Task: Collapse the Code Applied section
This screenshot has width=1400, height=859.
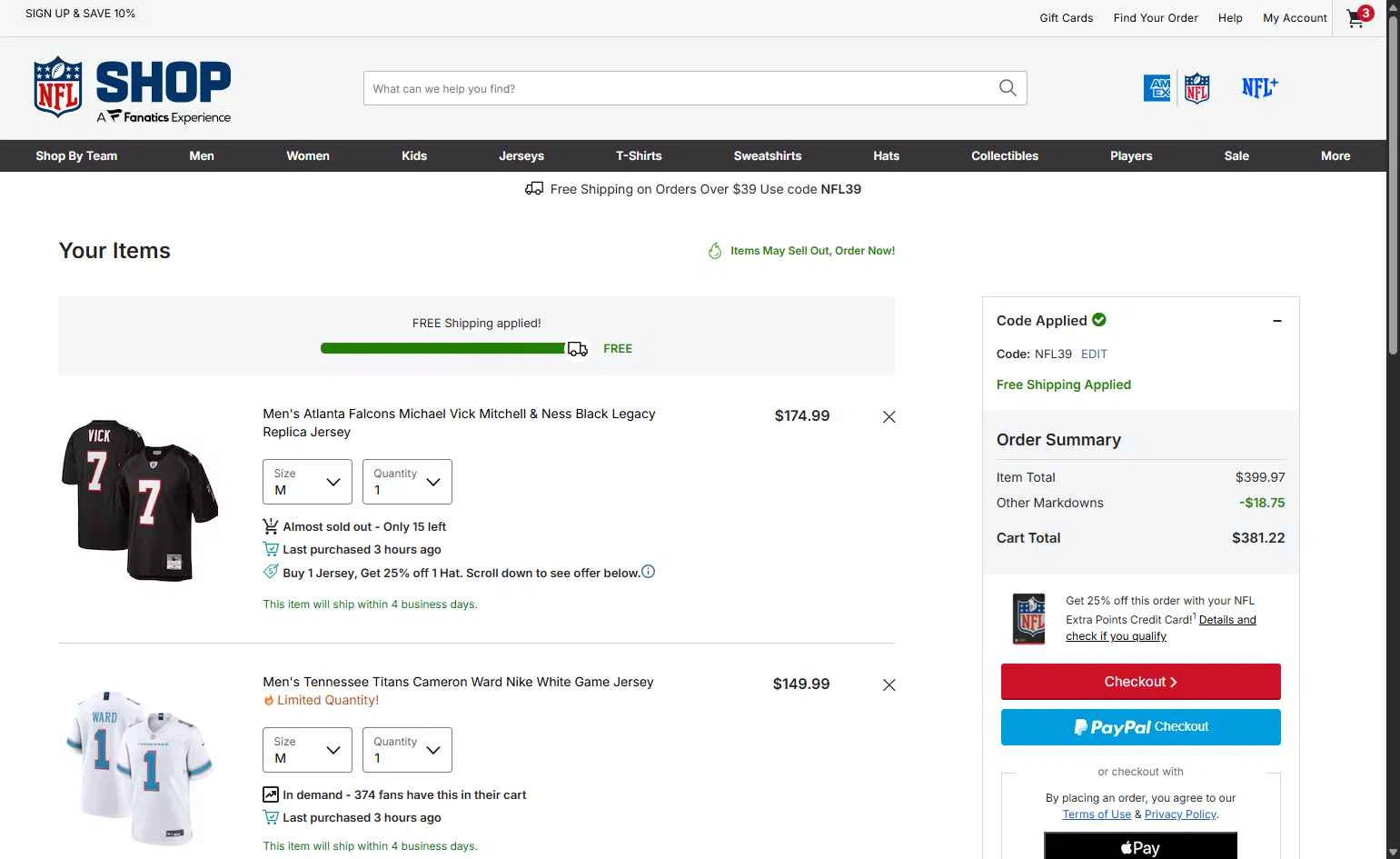Action: 1277,321
